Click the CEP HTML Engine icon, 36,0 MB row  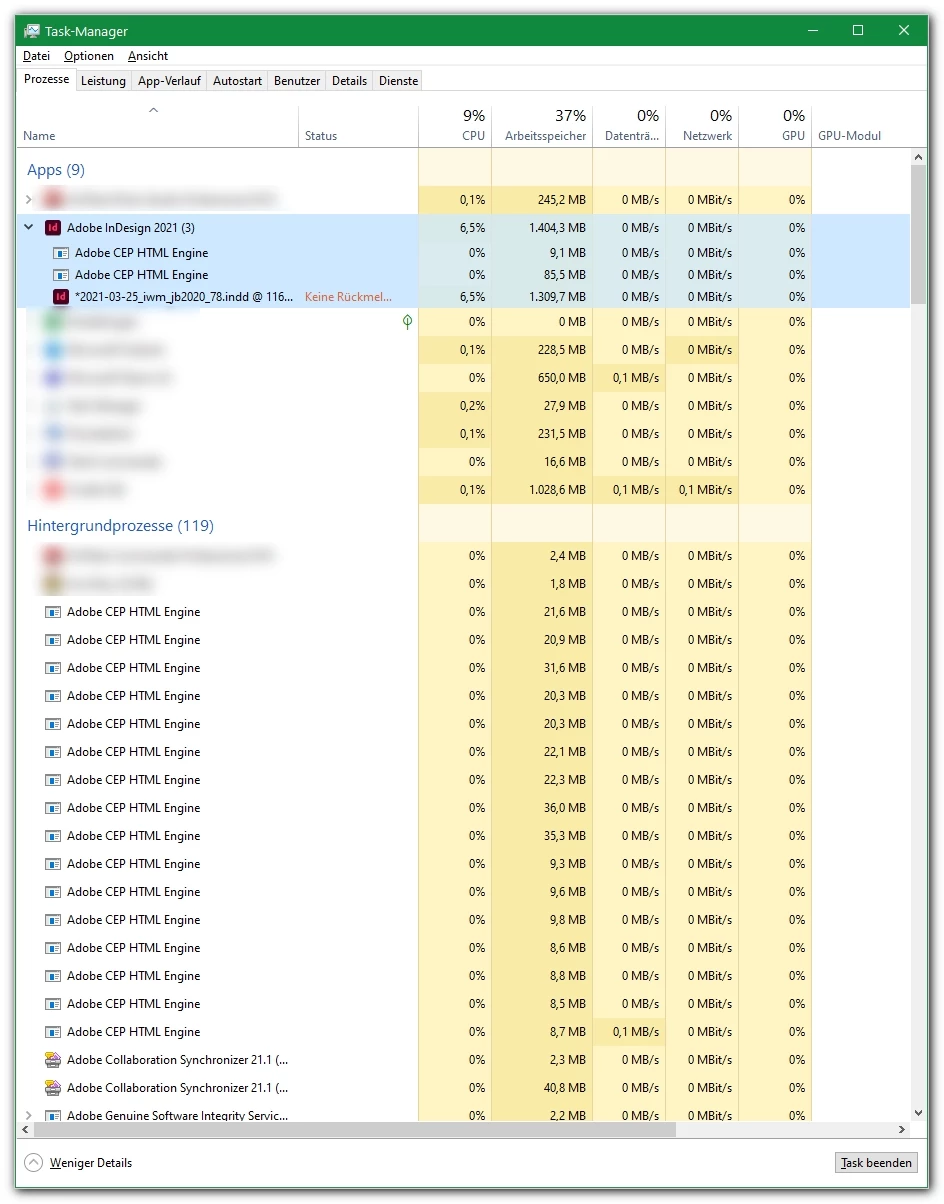[x=53, y=808]
